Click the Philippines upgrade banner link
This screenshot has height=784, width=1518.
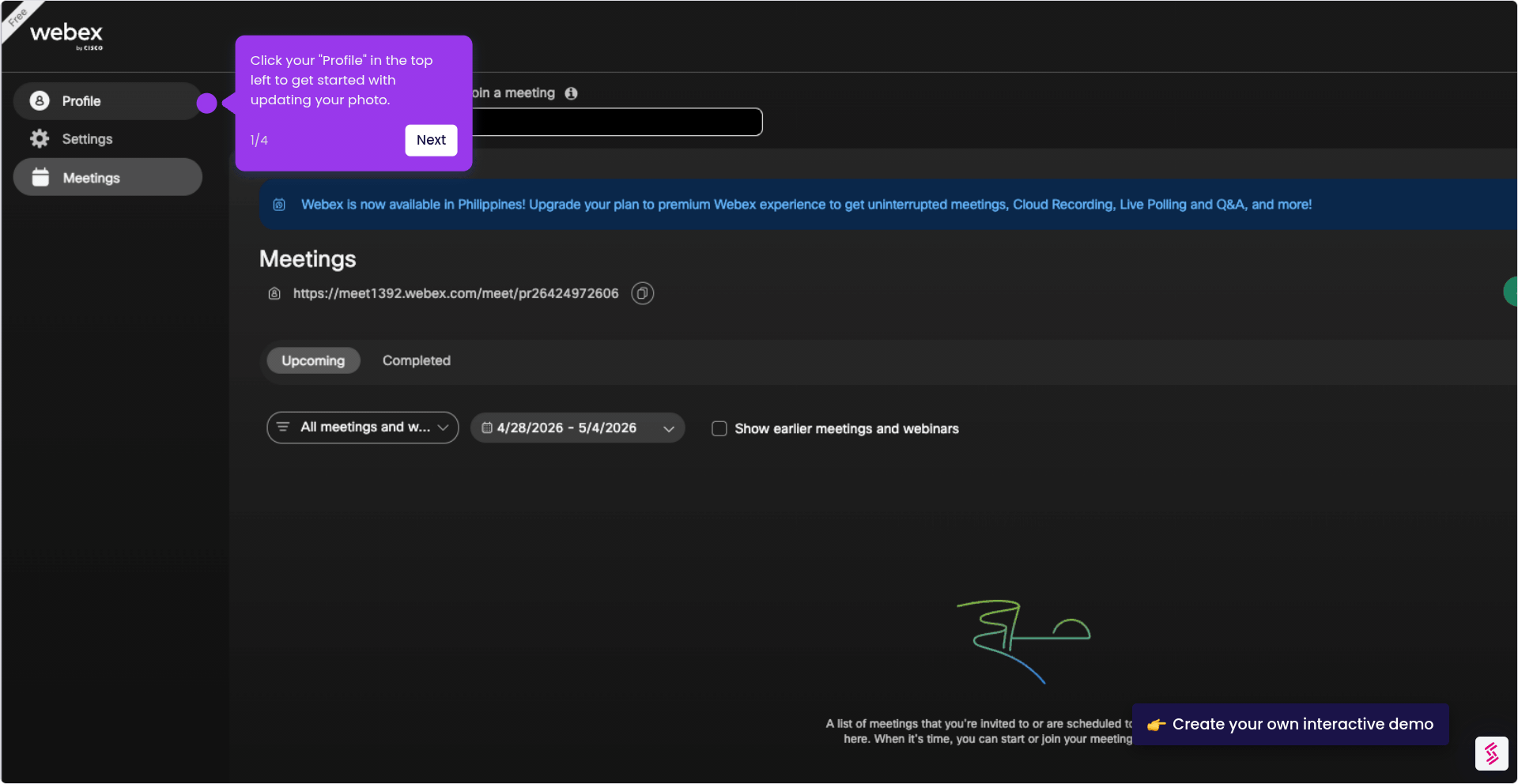(806, 205)
